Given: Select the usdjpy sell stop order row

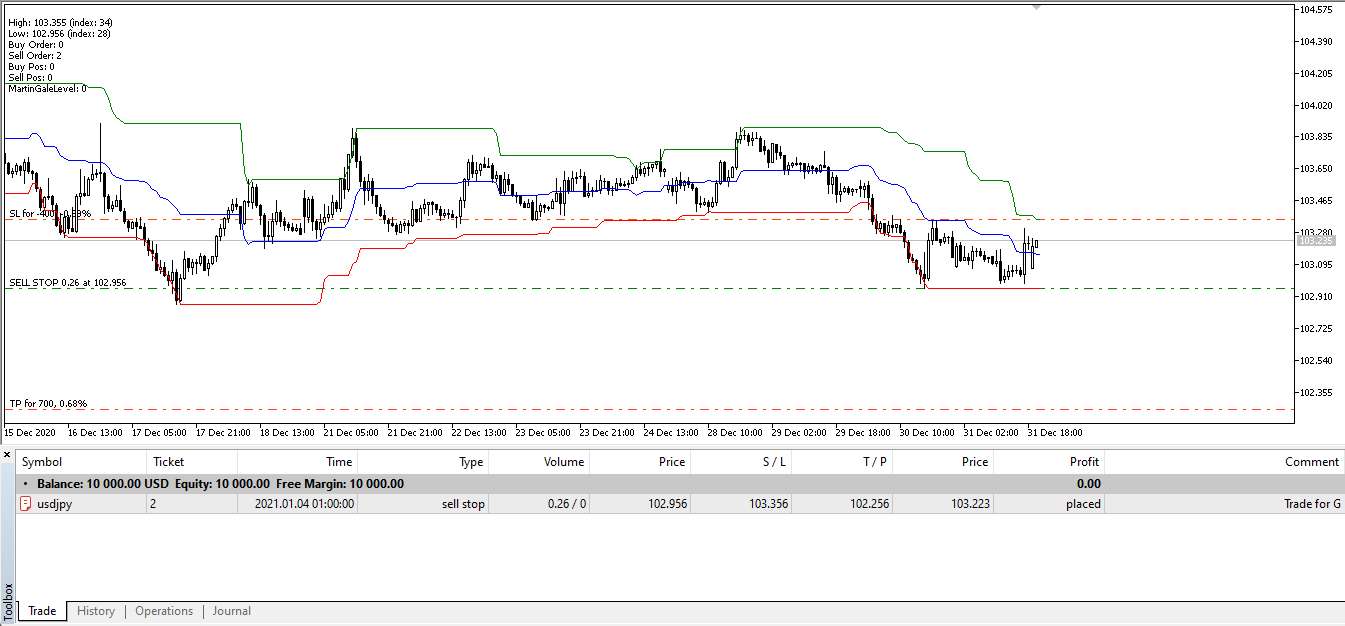Looking at the screenshot, I should [x=600, y=504].
